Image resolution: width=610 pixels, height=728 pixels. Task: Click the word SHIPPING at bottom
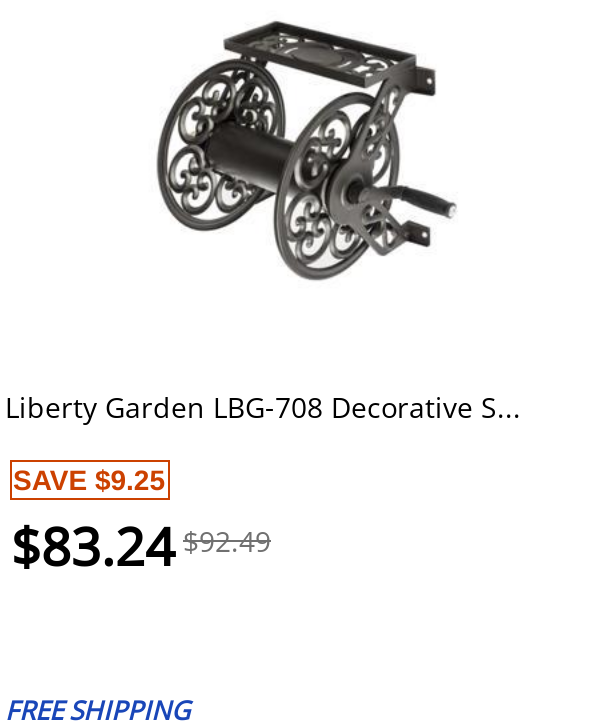(132, 710)
